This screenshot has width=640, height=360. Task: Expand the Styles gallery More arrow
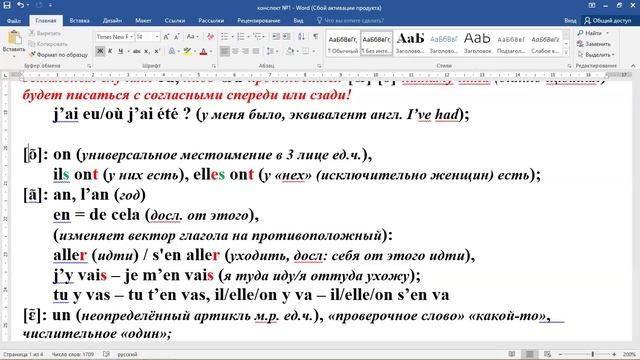[566, 52]
